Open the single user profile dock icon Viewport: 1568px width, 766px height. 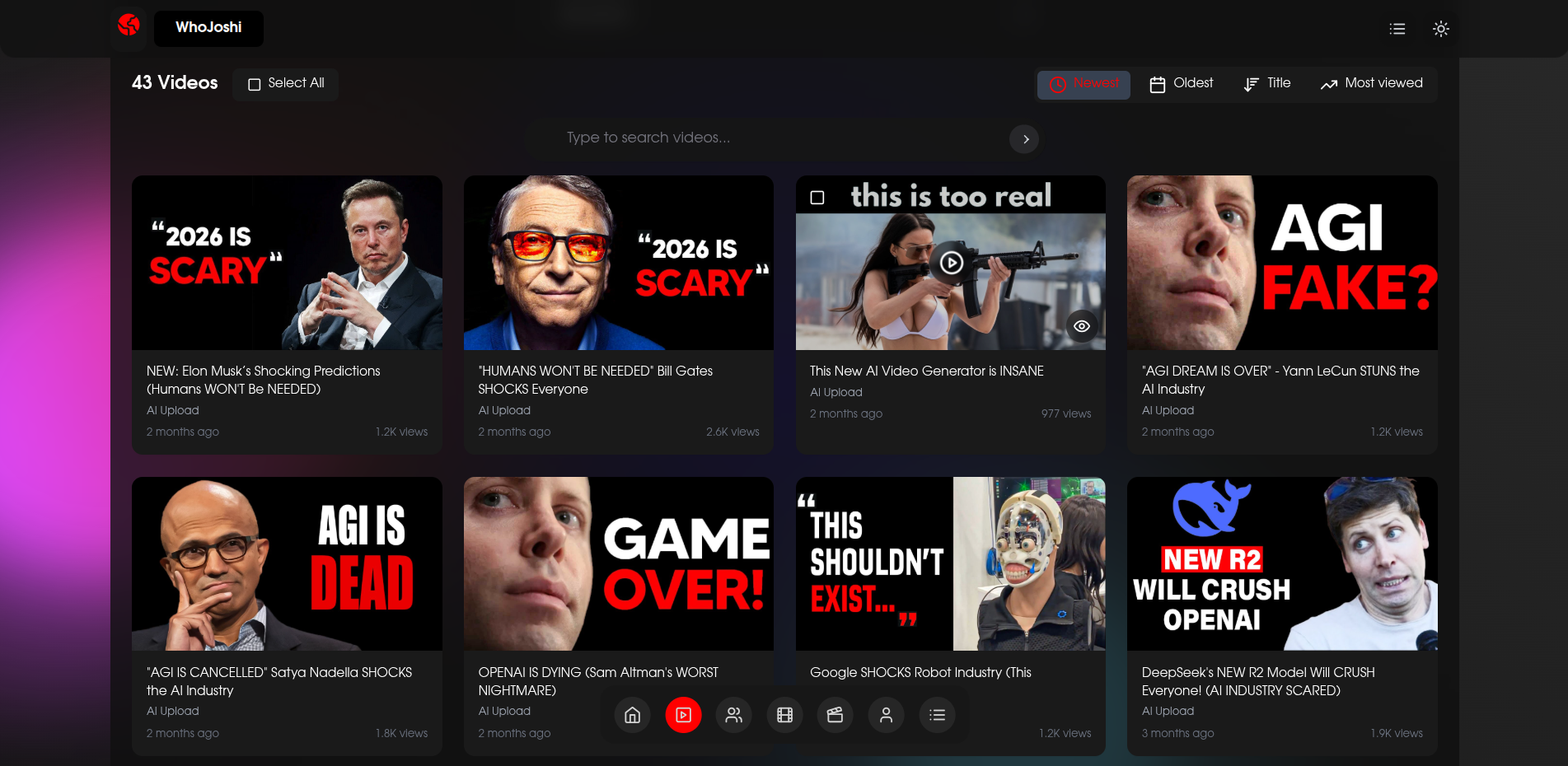887,715
